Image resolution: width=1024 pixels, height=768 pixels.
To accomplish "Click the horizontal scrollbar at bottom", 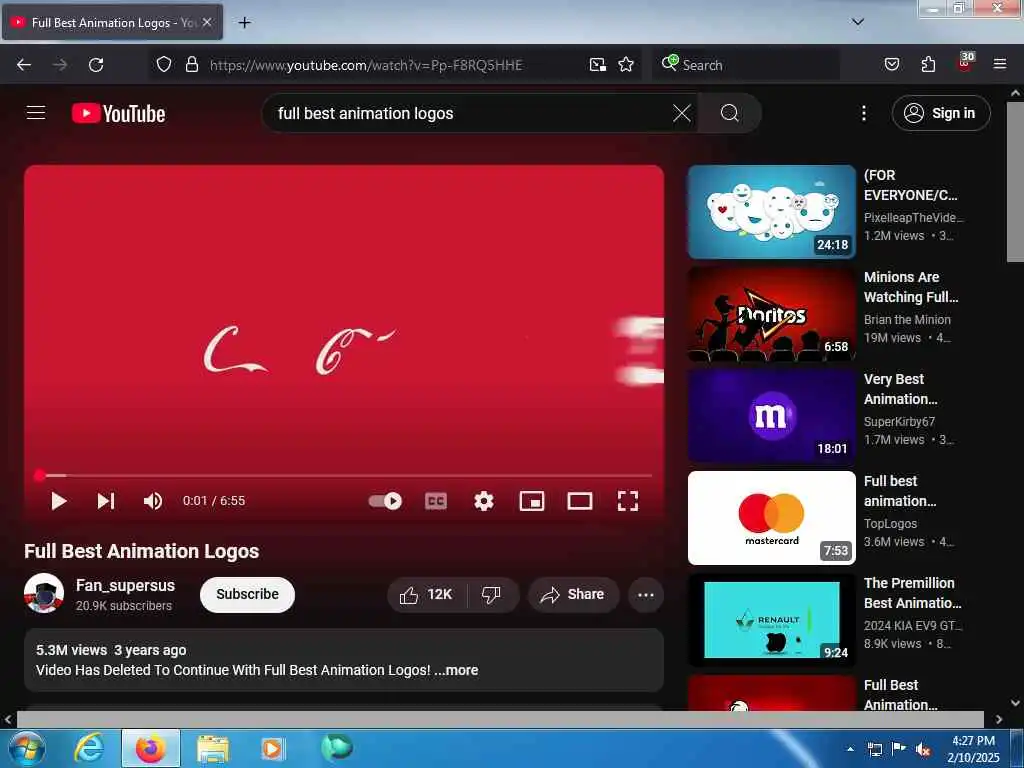I will [500, 719].
